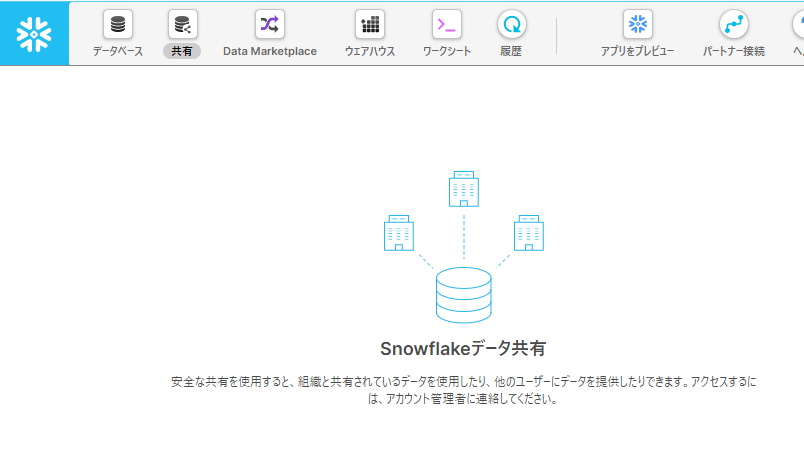Click the Snowflakeデータ共有 heading
Image resolution: width=804 pixels, height=464 pixels.
[x=463, y=349]
